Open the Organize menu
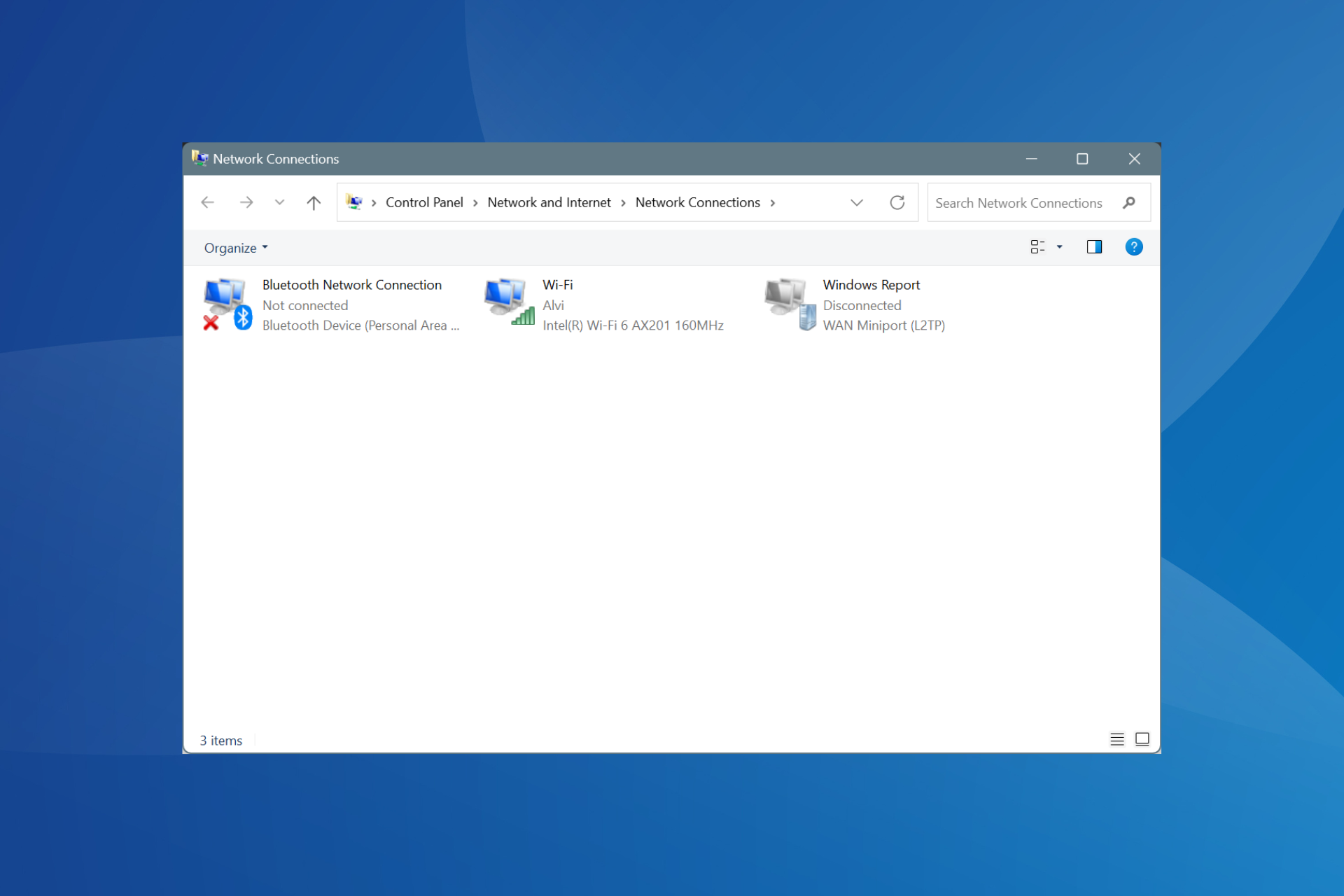 pyautogui.click(x=236, y=248)
